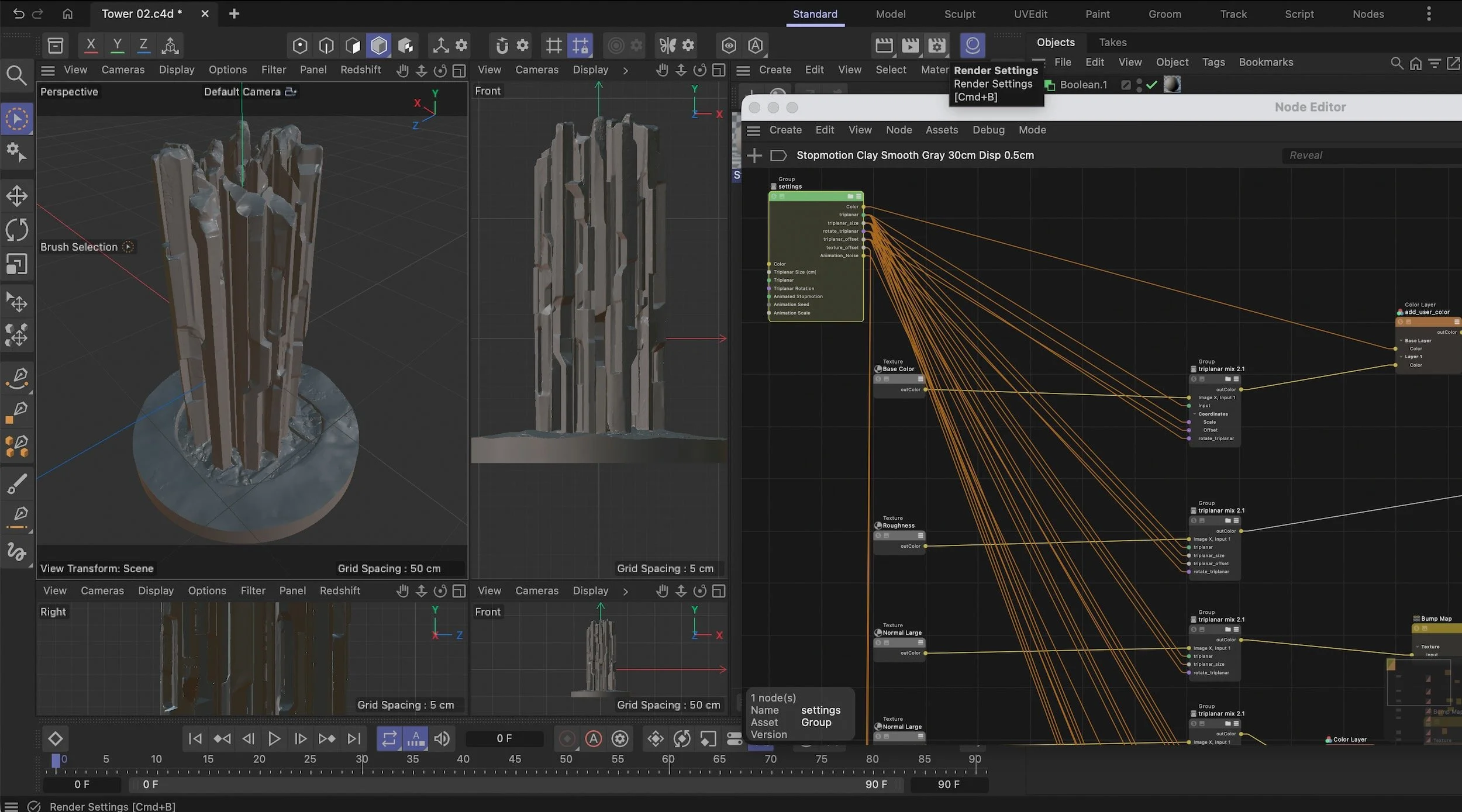The height and width of the screenshot is (812, 1462).
Task: Click Render to Picture Viewer icon
Action: coord(910,45)
